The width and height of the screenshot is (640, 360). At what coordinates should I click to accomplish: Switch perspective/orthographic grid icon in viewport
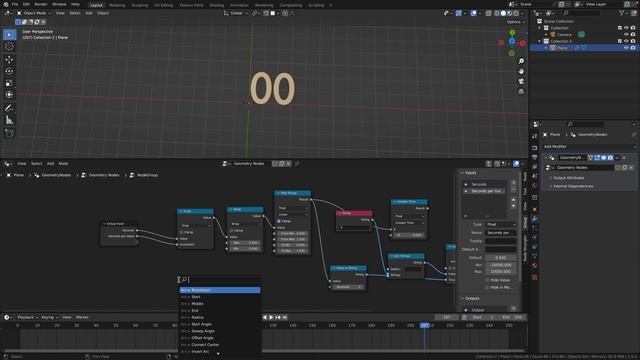coord(521,92)
